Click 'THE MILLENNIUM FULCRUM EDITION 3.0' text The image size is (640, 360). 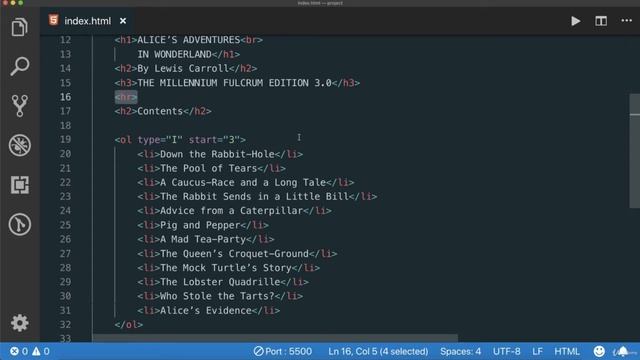(234, 83)
